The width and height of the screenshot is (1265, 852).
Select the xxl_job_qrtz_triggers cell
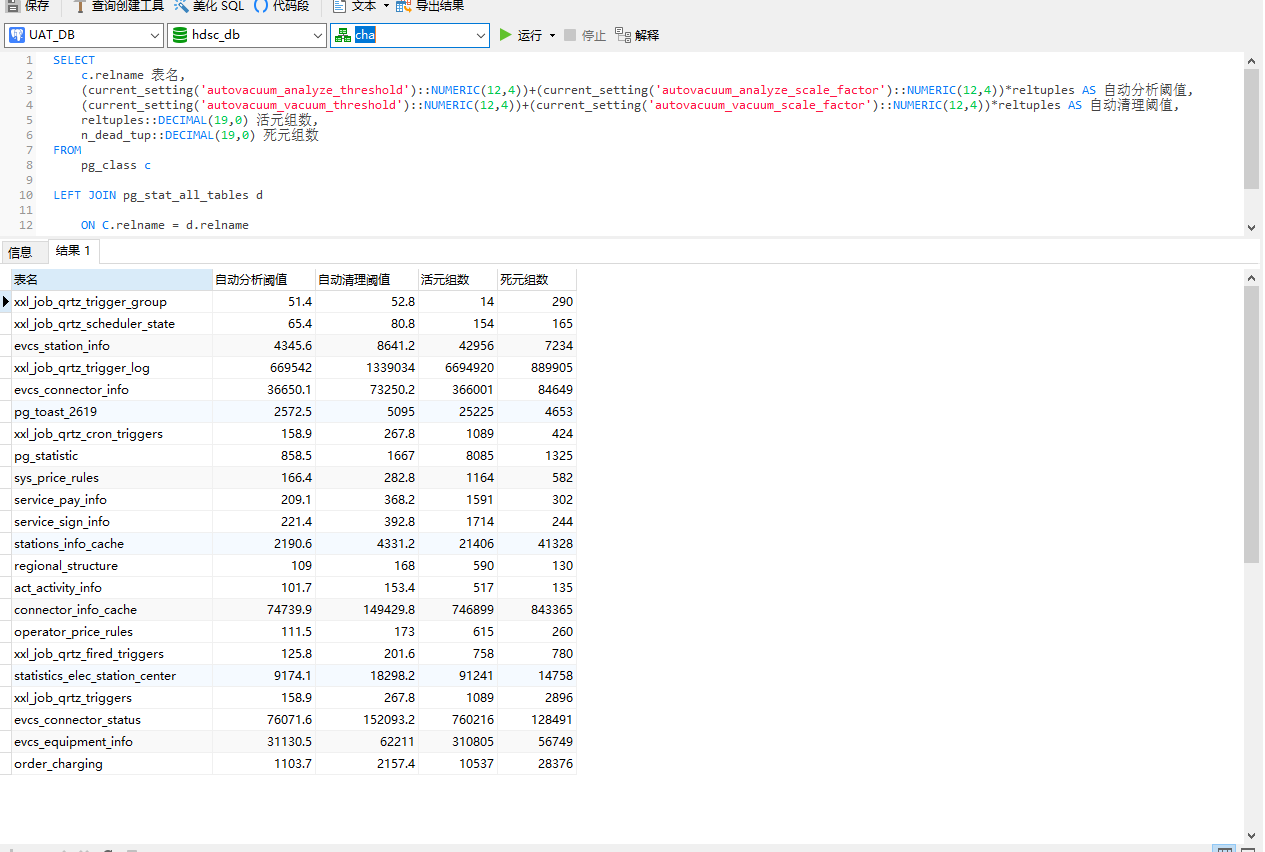pos(112,698)
